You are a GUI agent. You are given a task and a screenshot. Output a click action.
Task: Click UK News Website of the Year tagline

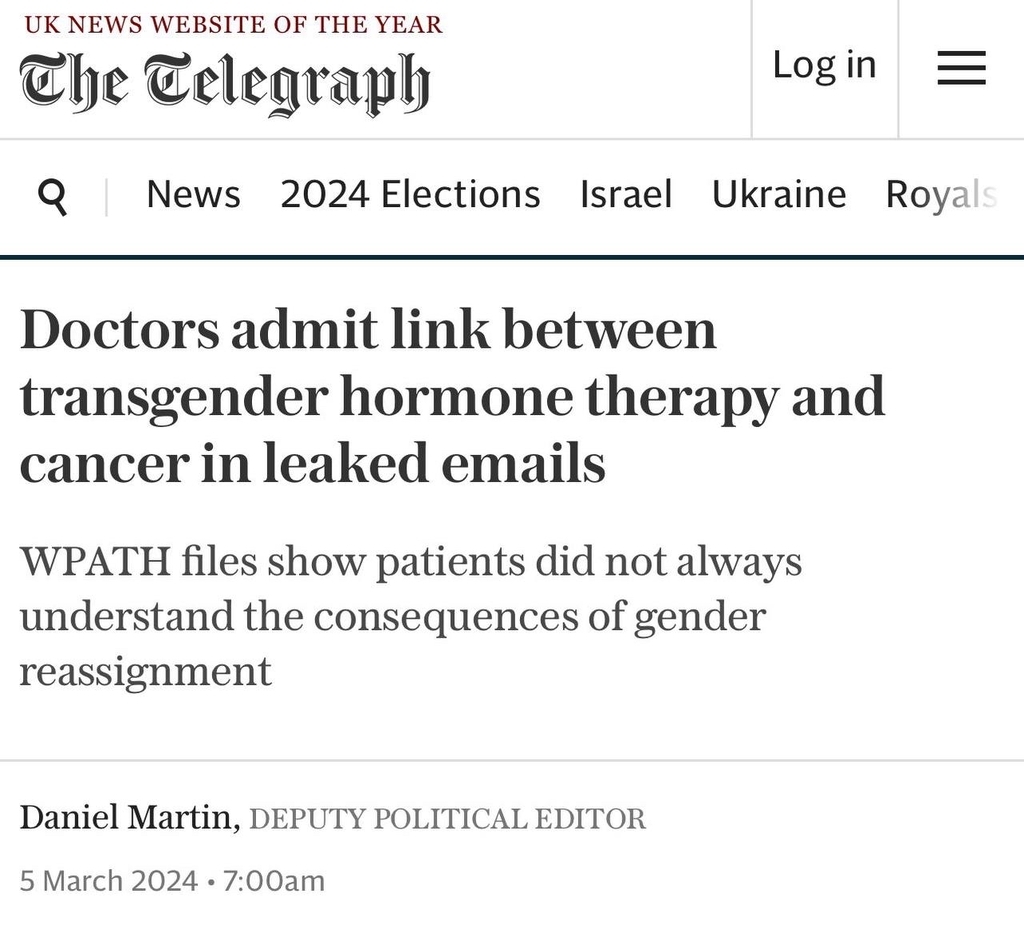[x=233, y=25]
